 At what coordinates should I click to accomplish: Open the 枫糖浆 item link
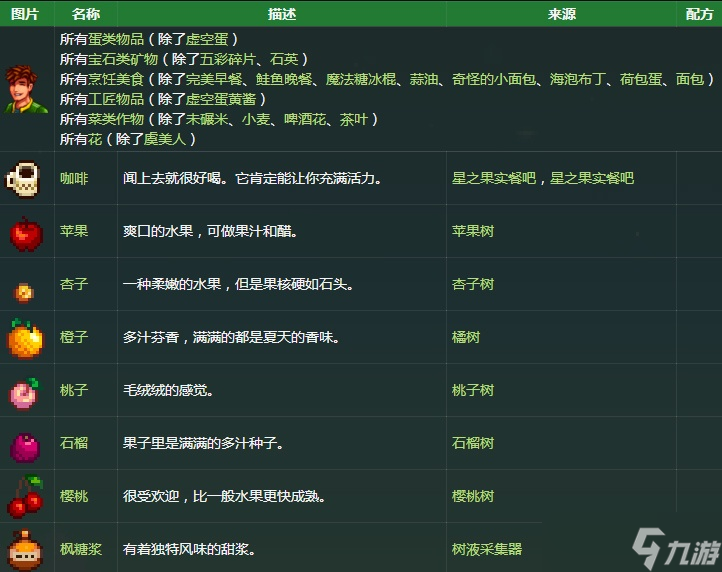(x=81, y=549)
